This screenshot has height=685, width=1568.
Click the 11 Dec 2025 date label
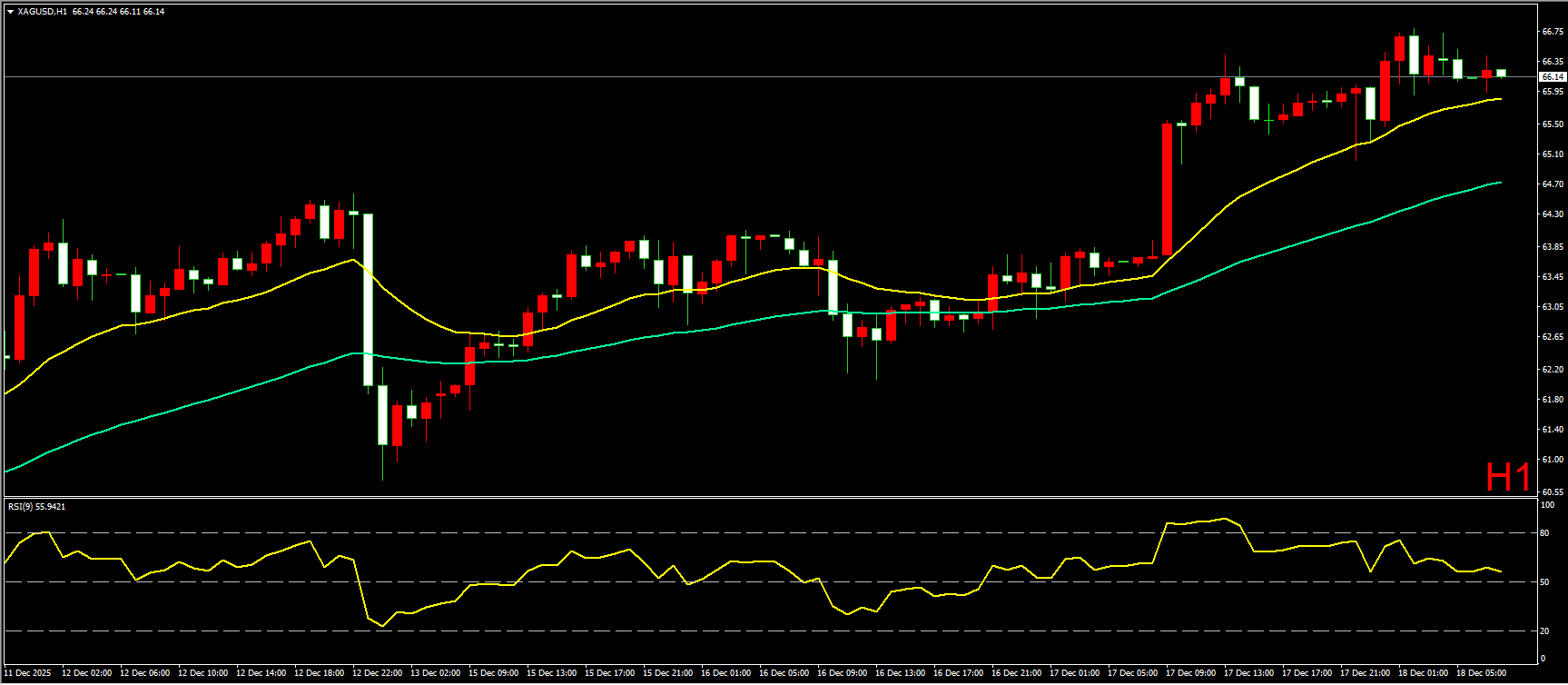pyautogui.click(x=28, y=673)
